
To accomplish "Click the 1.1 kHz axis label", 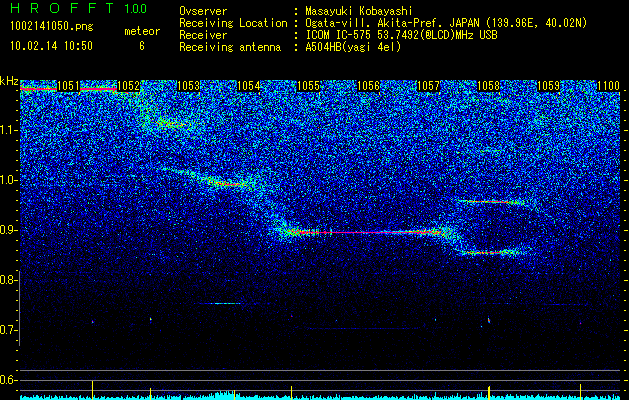I will [9, 130].
